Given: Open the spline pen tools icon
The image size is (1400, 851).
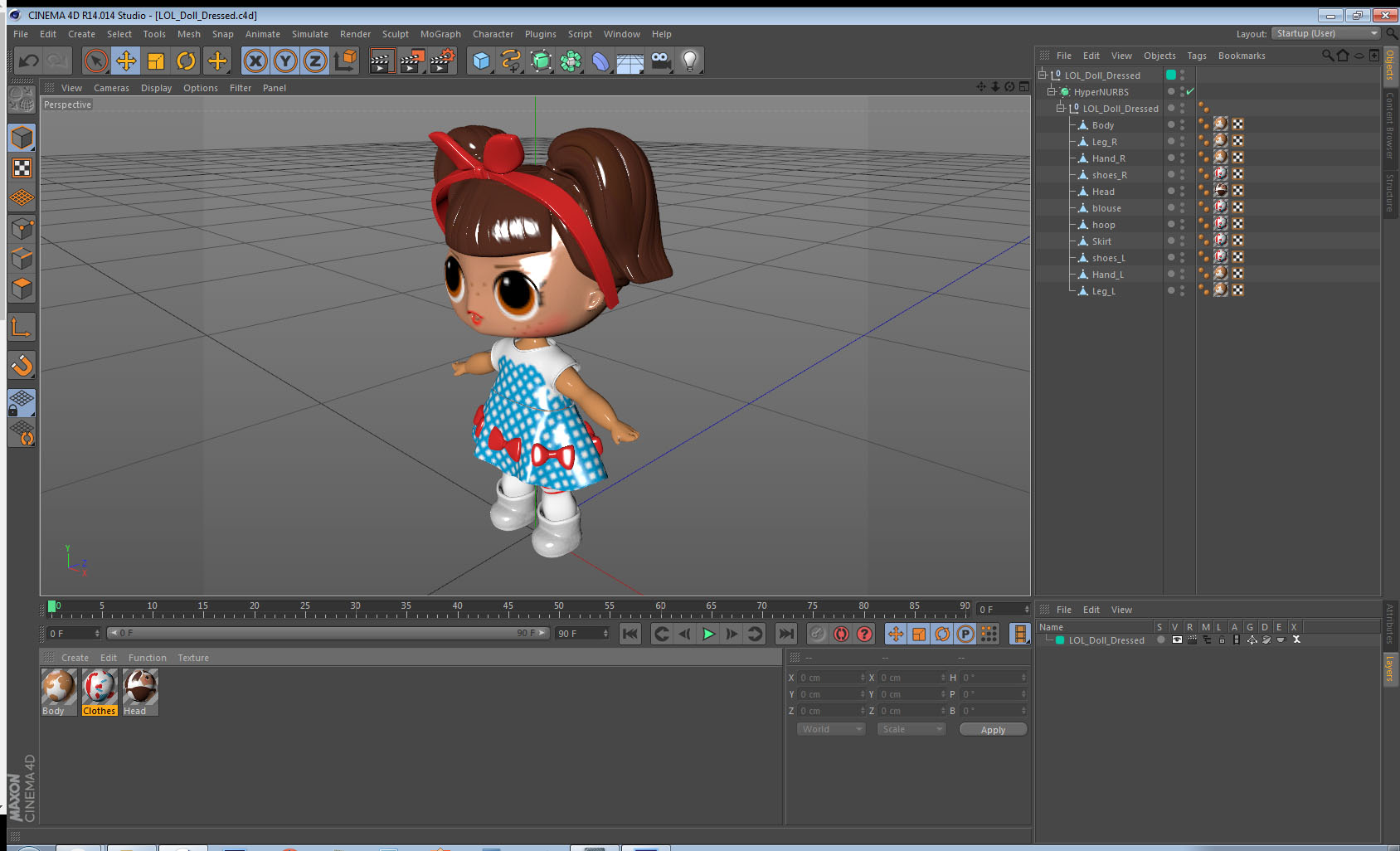Looking at the screenshot, I should tap(511, 61).
